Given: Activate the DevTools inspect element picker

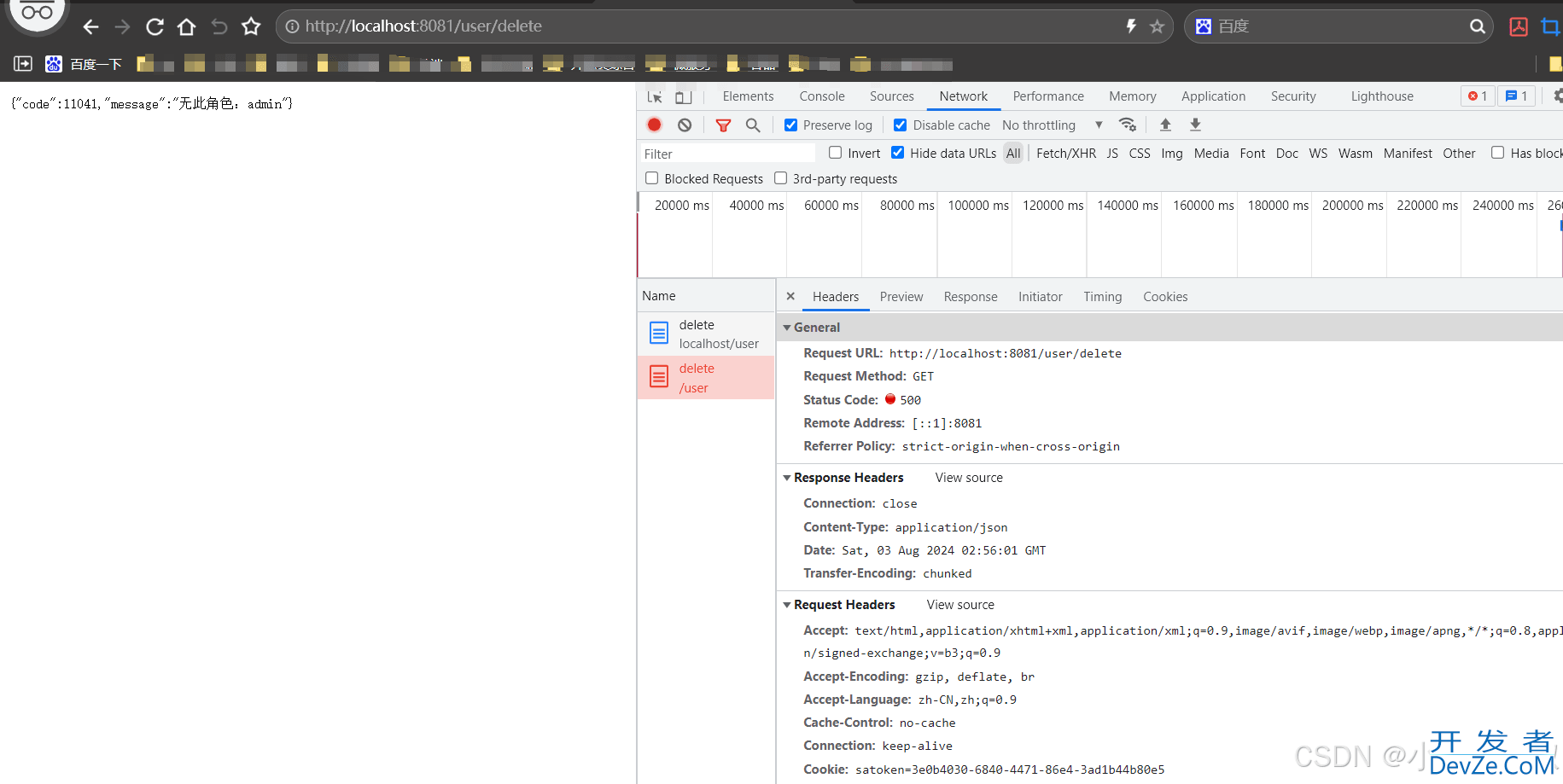Looking at the screenshot, I should [x=655, y=96].
